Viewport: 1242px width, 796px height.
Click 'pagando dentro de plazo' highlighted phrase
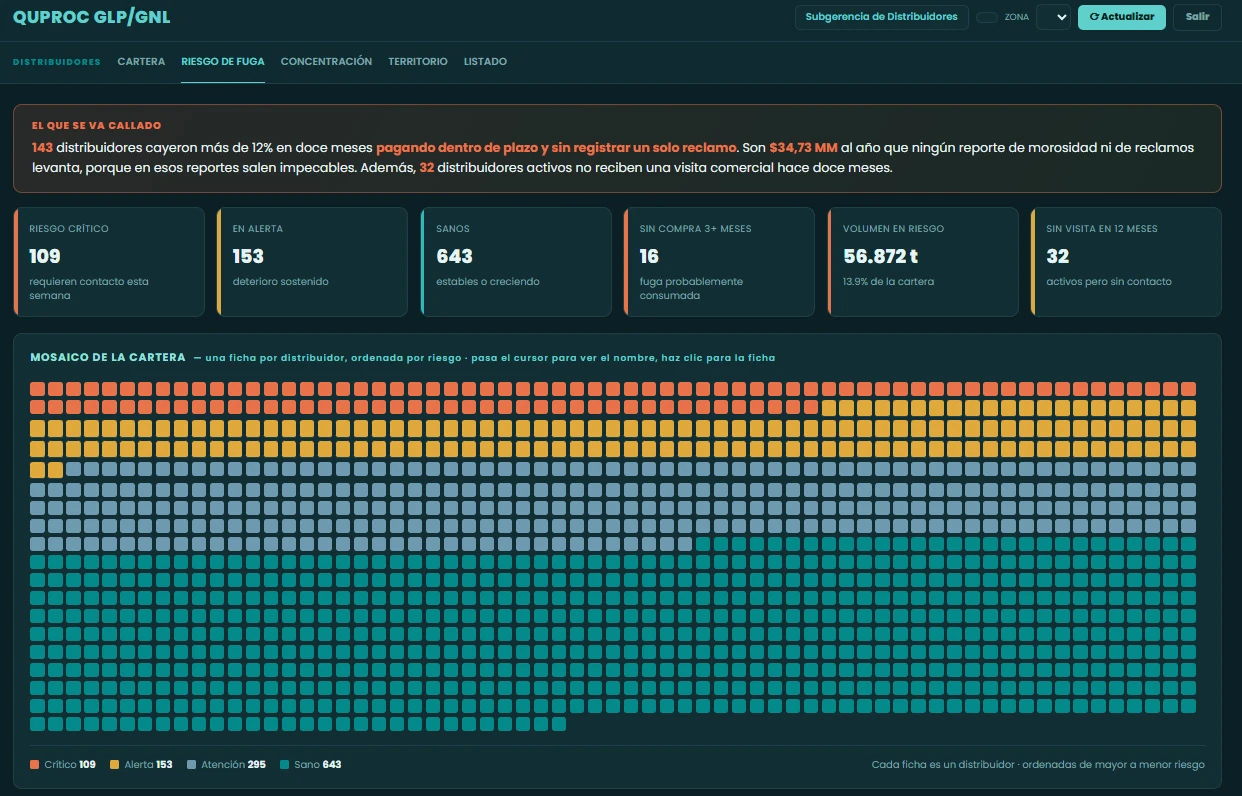coord(455,147)
